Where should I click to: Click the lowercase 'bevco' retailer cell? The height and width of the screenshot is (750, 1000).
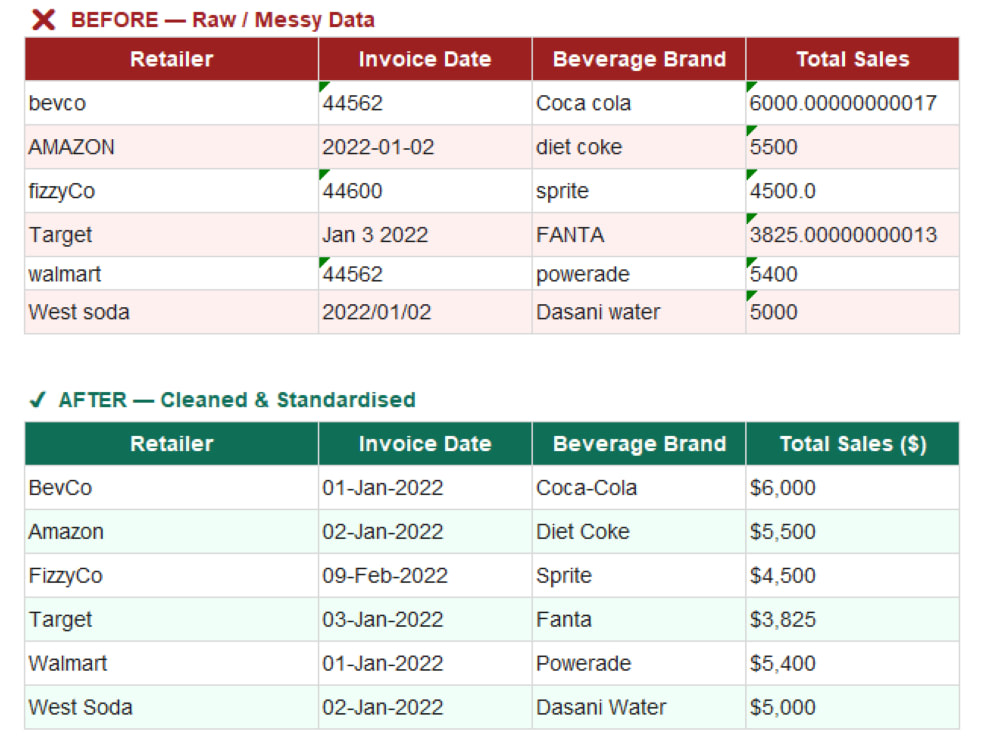172,103
